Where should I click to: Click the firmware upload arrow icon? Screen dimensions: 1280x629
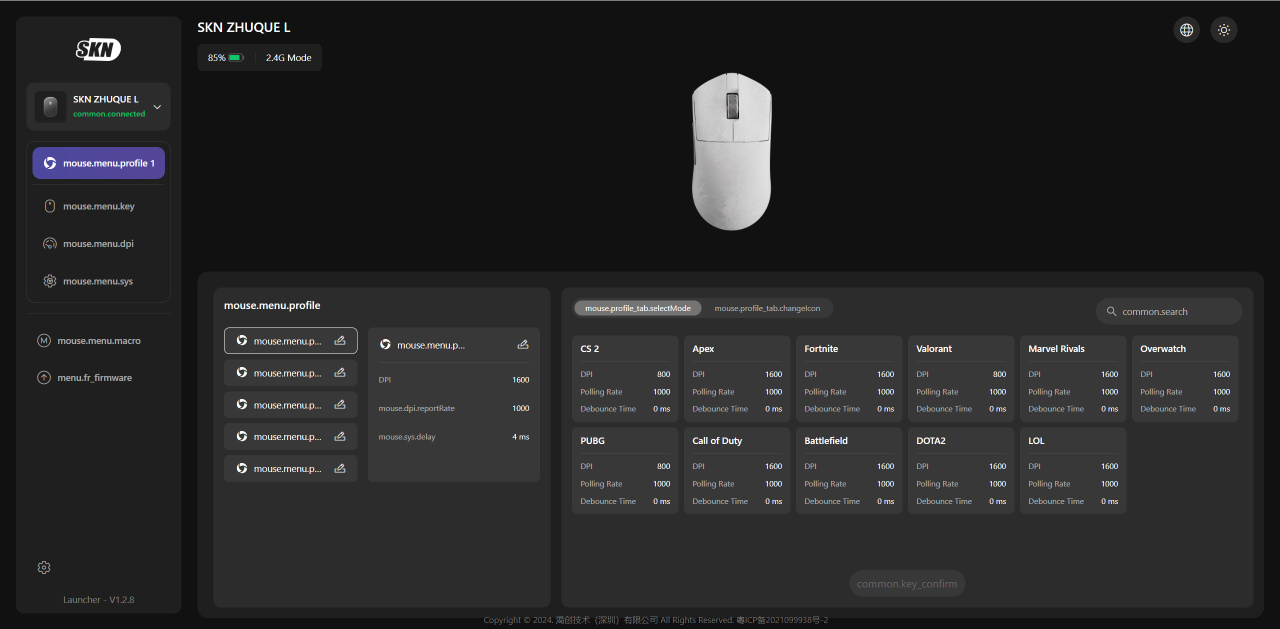coord(44,378)
